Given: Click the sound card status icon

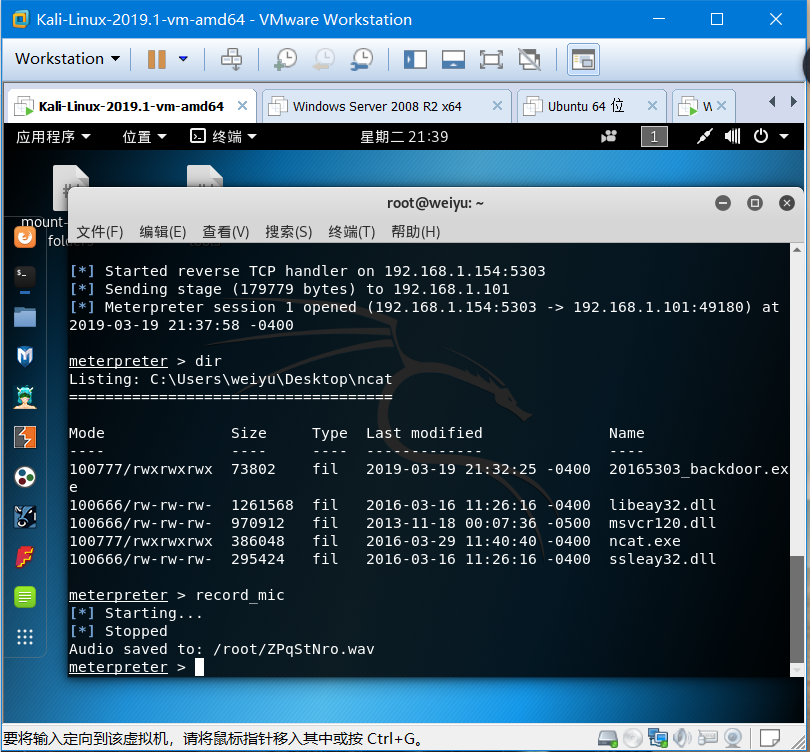Looking at the screenshot, I should [683, 739].
